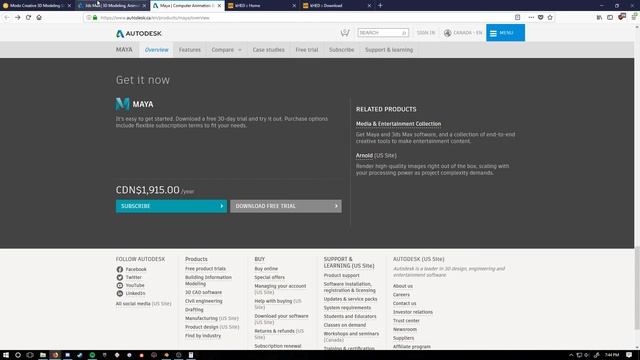
Task: Switch to the first tab ending in Home
Action: [x=262, y=6]
